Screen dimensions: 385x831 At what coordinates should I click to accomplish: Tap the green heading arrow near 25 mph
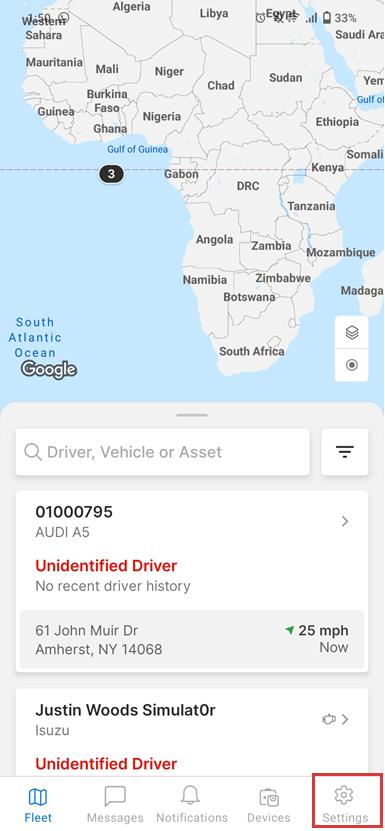tap(290, 630)
